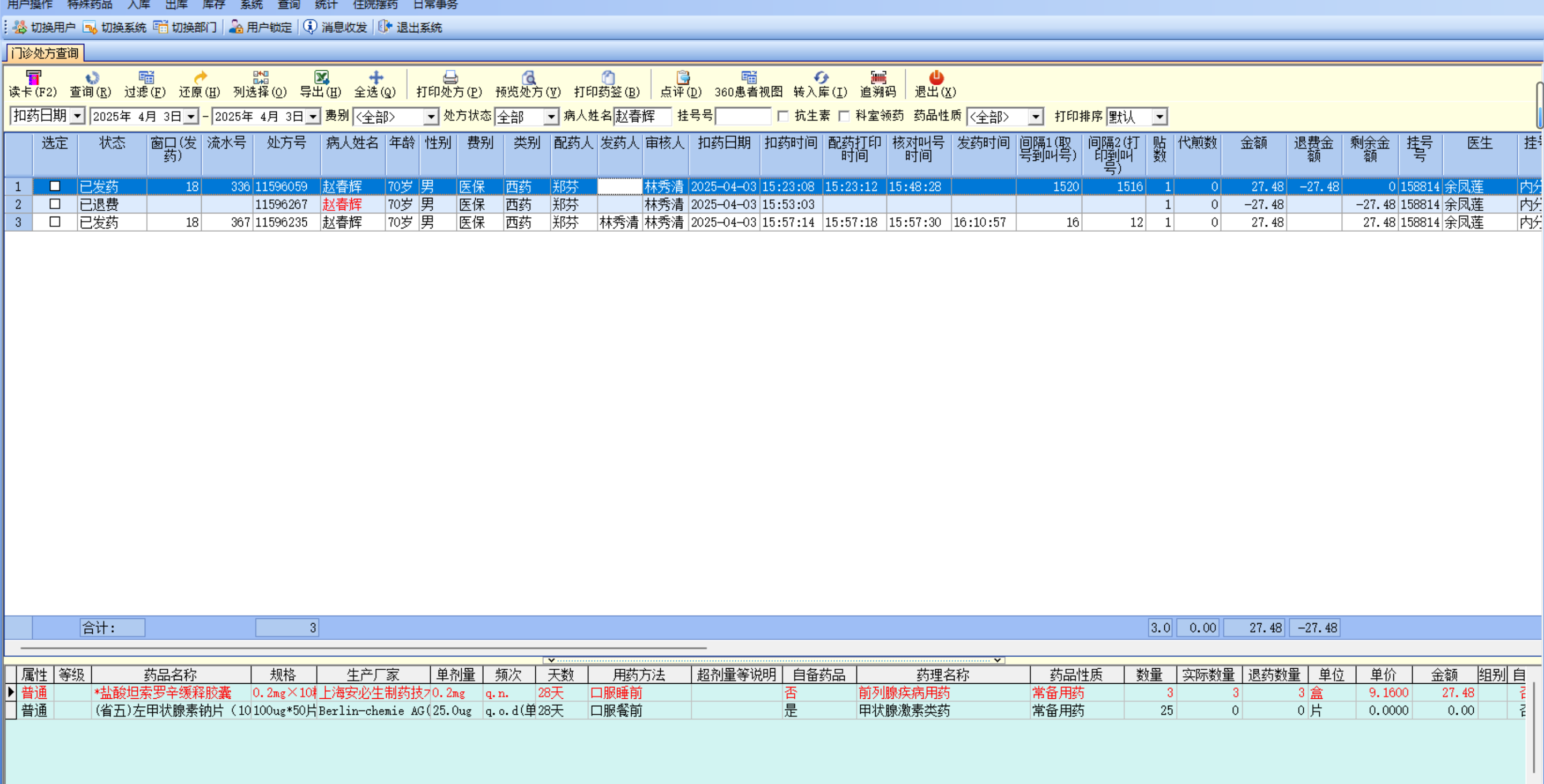The image size is (1544, 784).
Task: Click the 消息收发 button
Action: tap(336, 27)
